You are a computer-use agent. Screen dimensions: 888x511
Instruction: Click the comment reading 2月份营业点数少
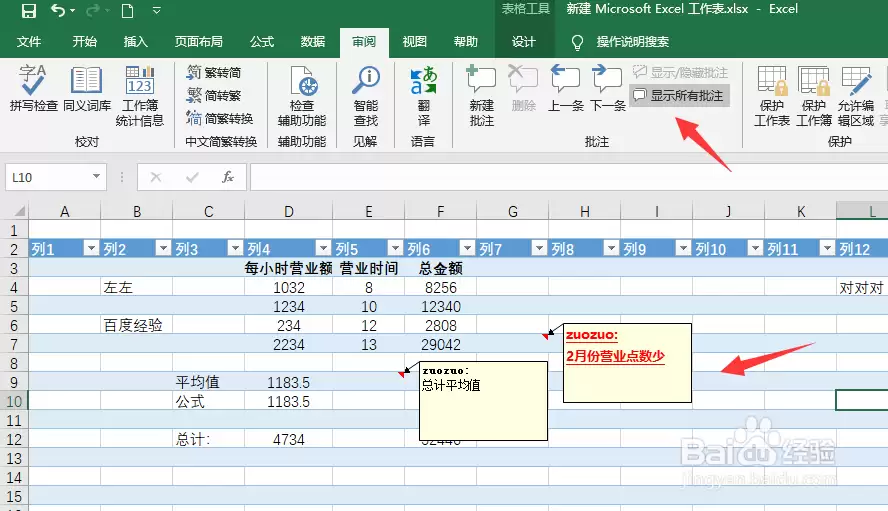click(x=627, y=363)
